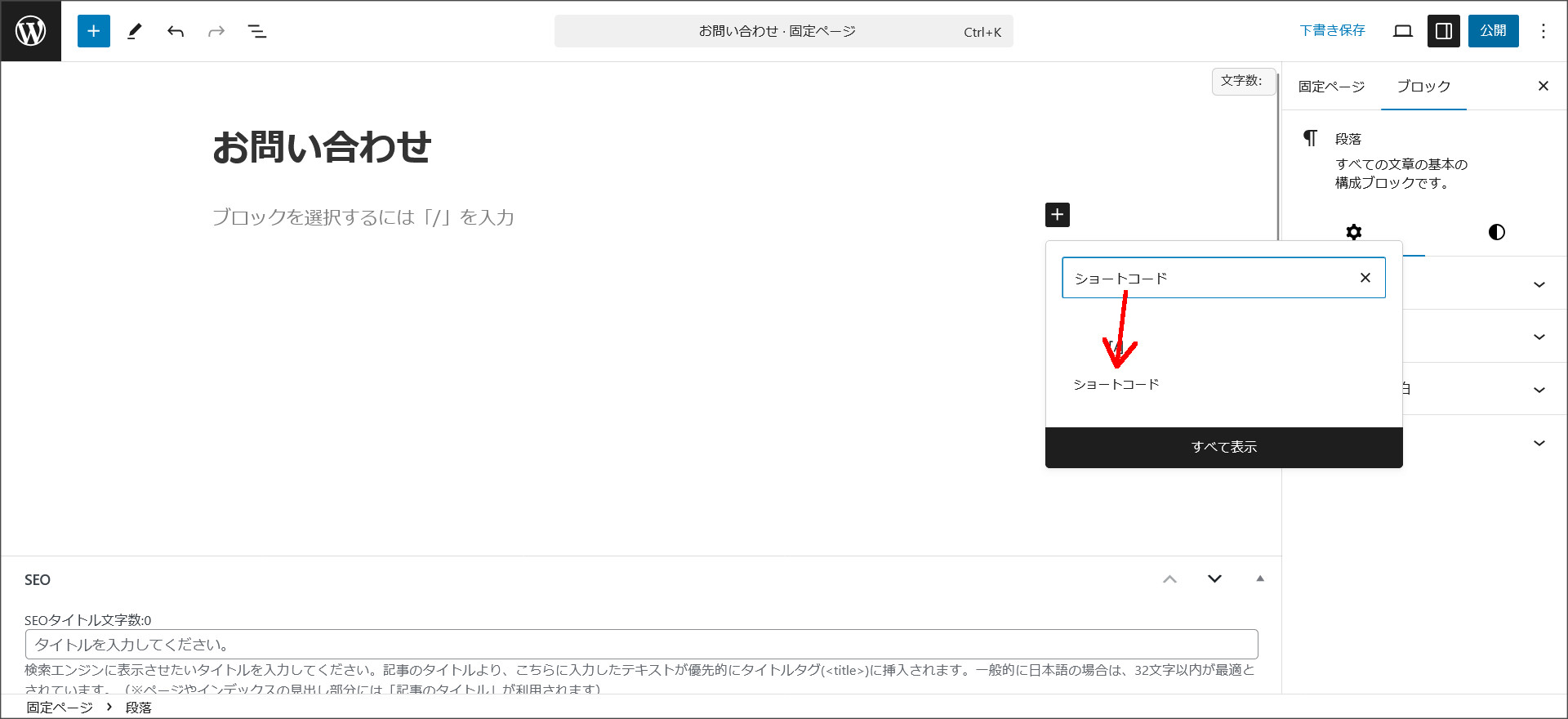Toggle the settings sidebar panel button

1444,31
